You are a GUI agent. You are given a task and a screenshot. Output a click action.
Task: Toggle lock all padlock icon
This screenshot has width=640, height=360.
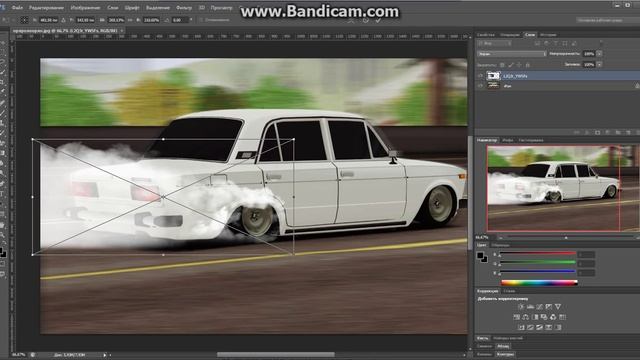coord(527,65)
